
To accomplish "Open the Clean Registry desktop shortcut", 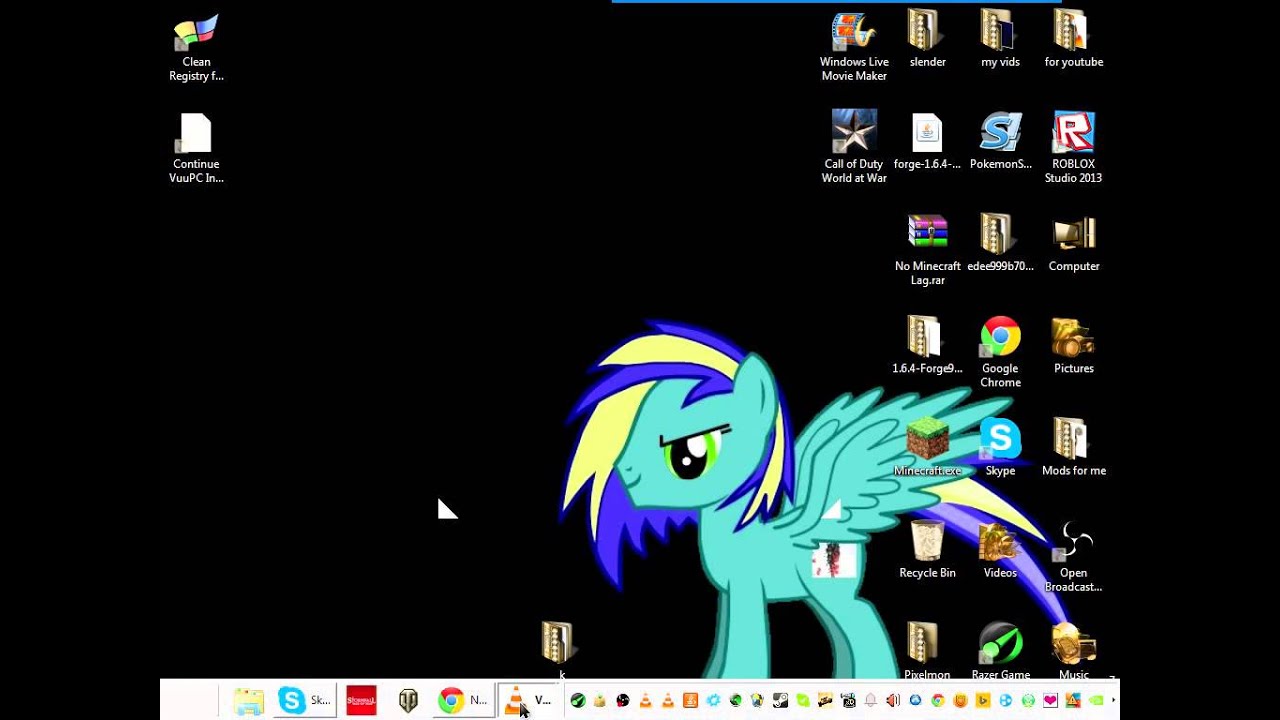I will [196, 48].
